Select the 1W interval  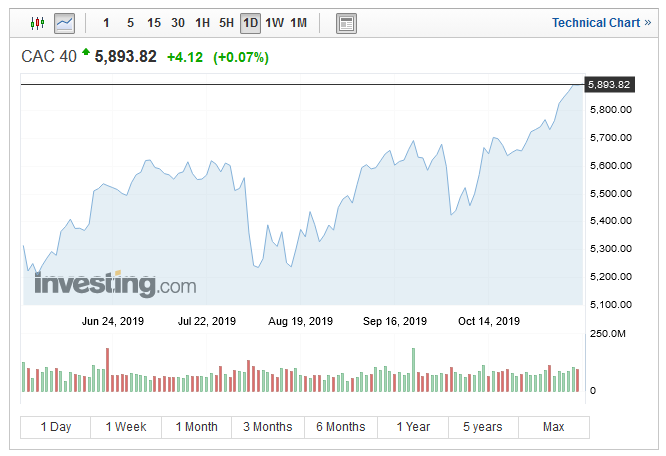point(274,23)
